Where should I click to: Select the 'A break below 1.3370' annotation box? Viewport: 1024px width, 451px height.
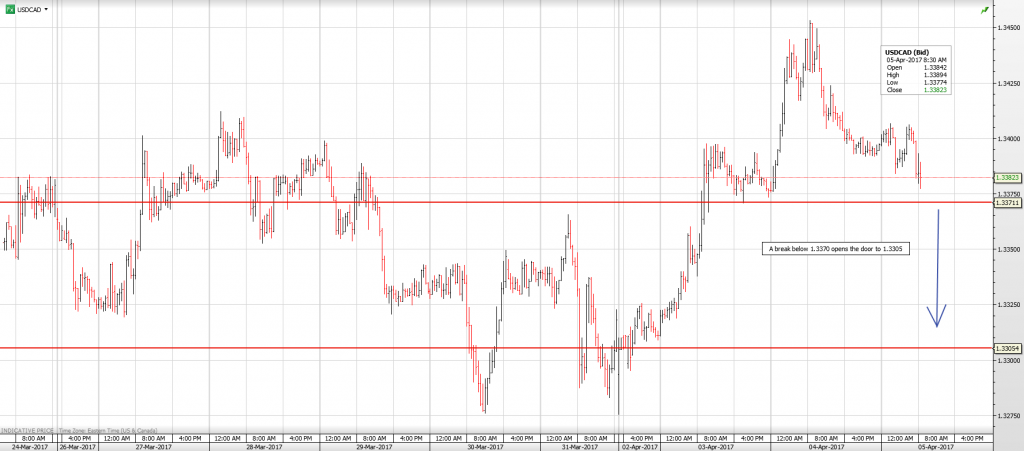(835, 247)
